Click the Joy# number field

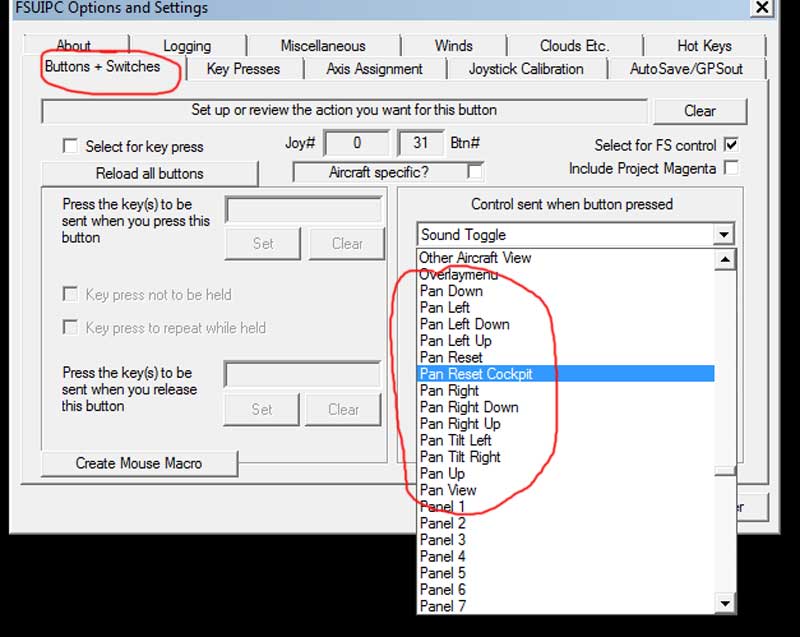coord(357,143)
